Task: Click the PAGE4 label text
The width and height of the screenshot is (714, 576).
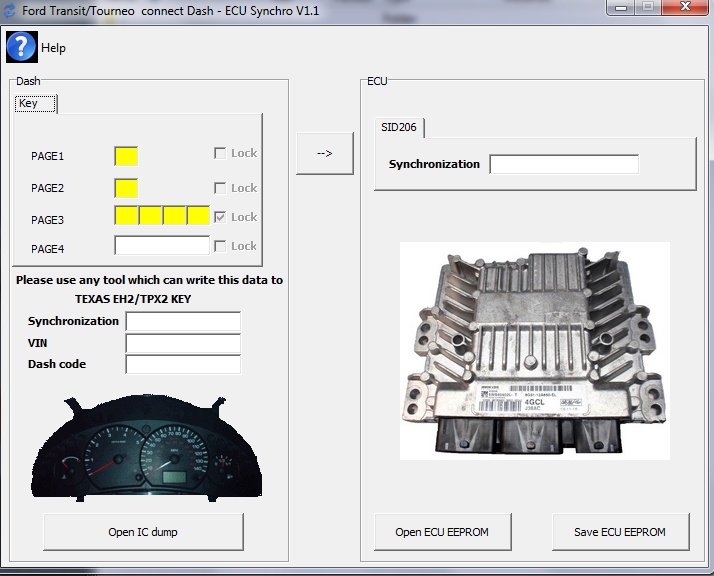Action: tap(47, 249)
